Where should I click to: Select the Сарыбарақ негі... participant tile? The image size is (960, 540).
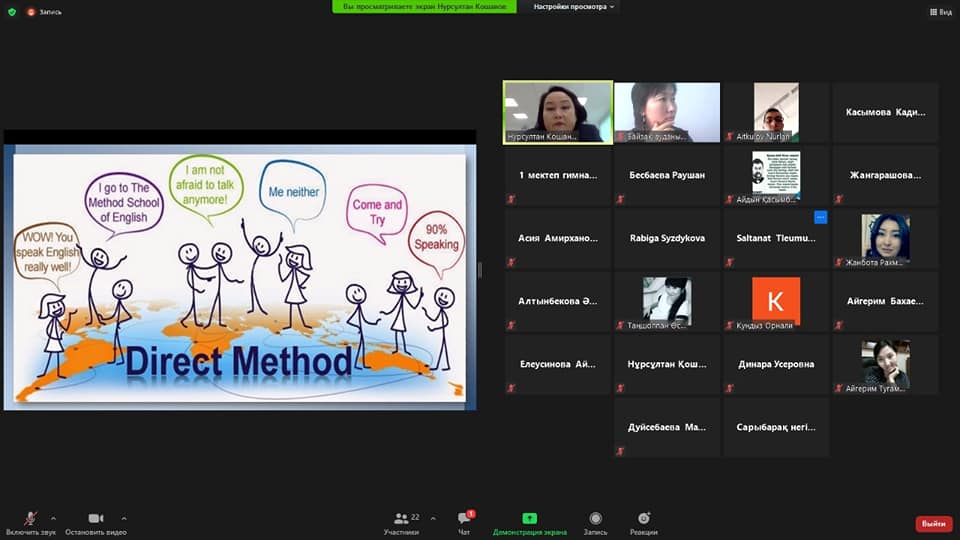776,427
